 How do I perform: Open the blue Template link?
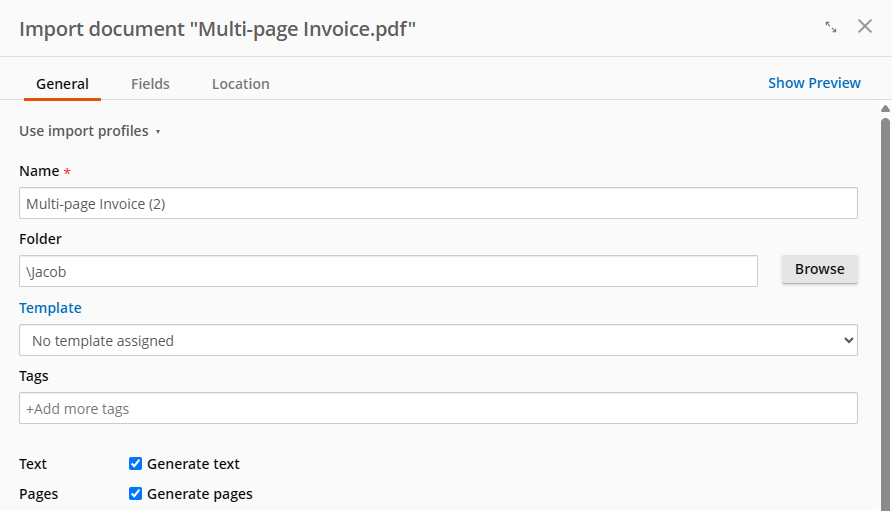click(50, 308)
